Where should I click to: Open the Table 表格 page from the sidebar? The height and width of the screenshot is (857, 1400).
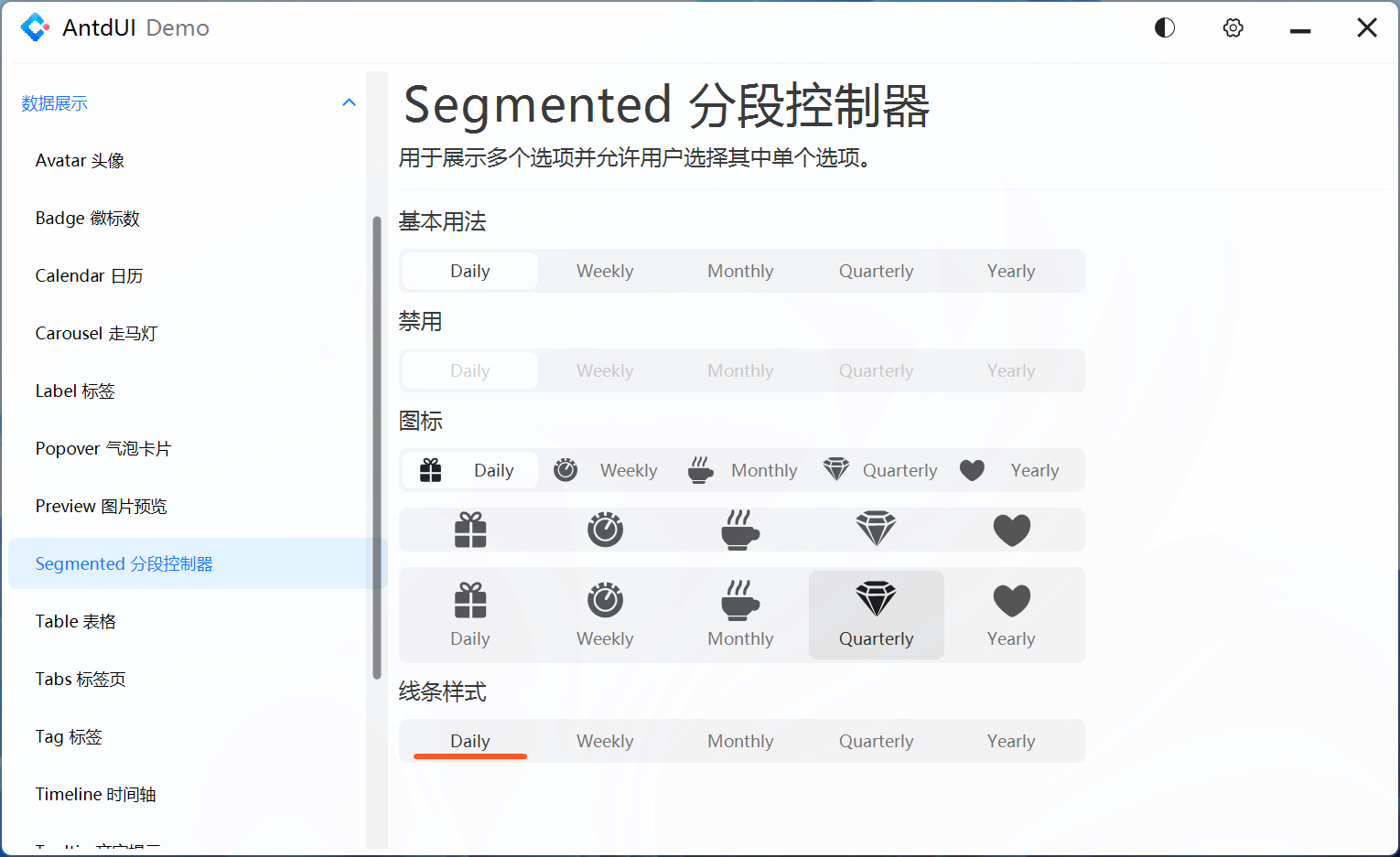click(x=75, y=621)
